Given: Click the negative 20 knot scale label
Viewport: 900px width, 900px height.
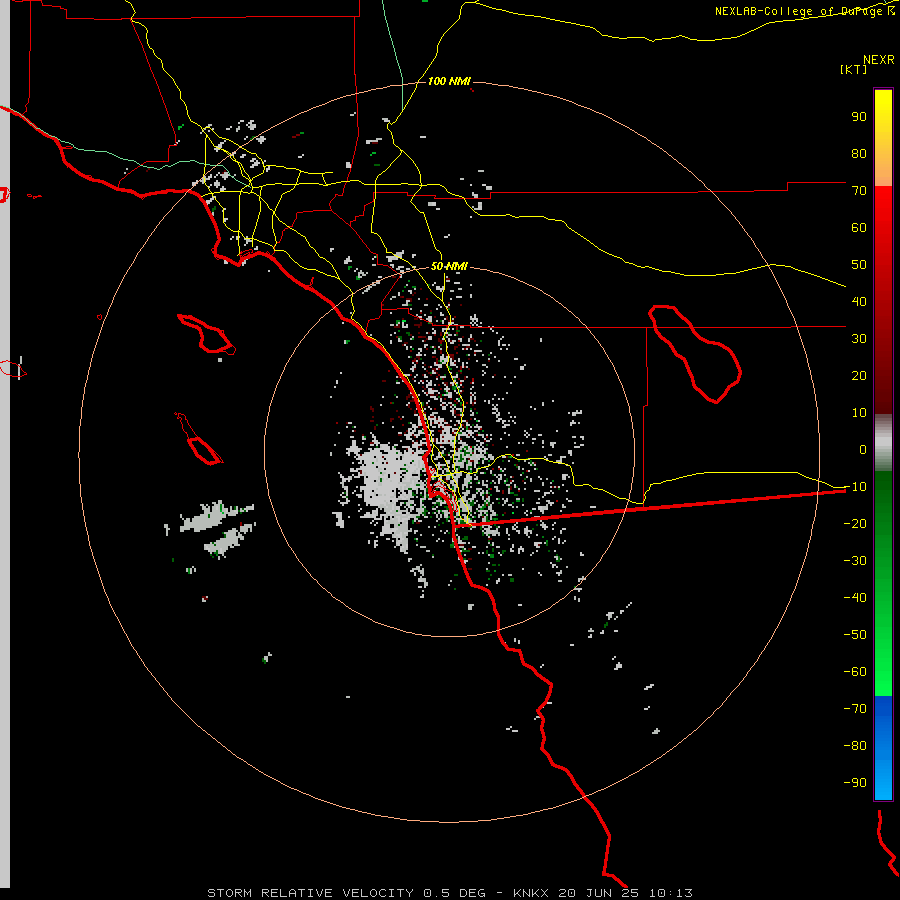Looking at the screenshot, I should pyautogui.click(x=855, y=523).
